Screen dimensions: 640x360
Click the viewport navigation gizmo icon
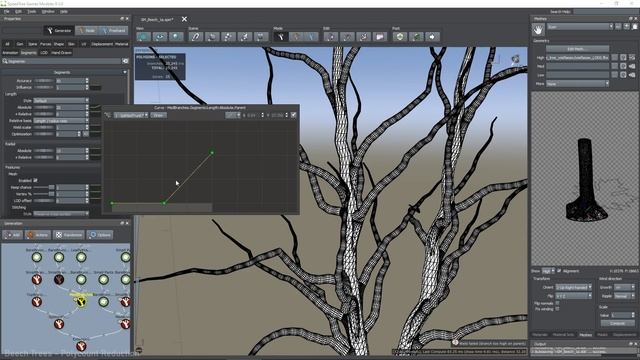[516, 60]
